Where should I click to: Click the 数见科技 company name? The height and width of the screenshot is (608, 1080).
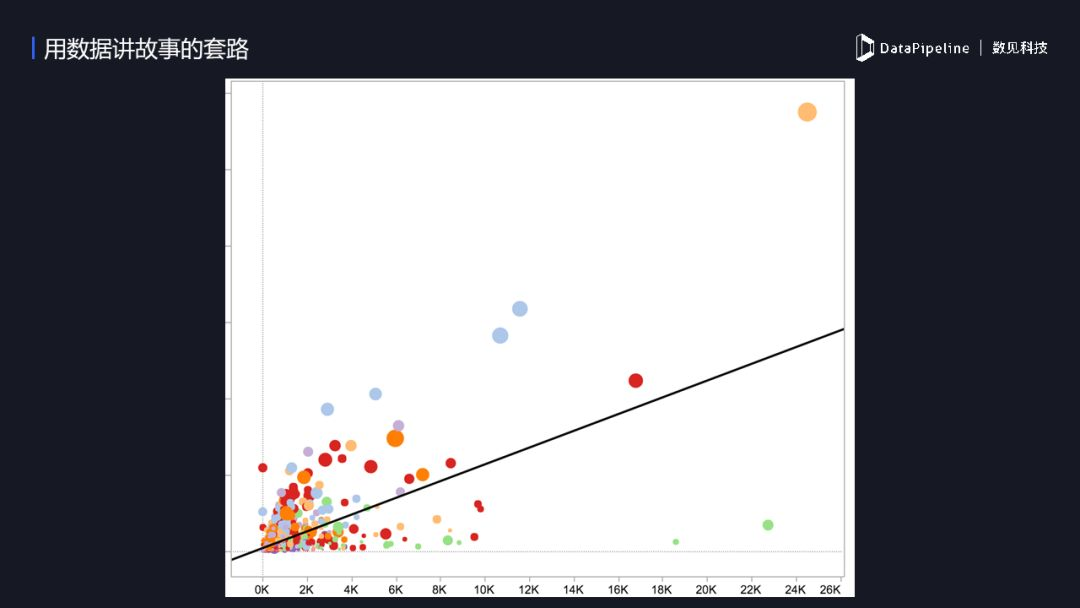[x=1019, y=48]
